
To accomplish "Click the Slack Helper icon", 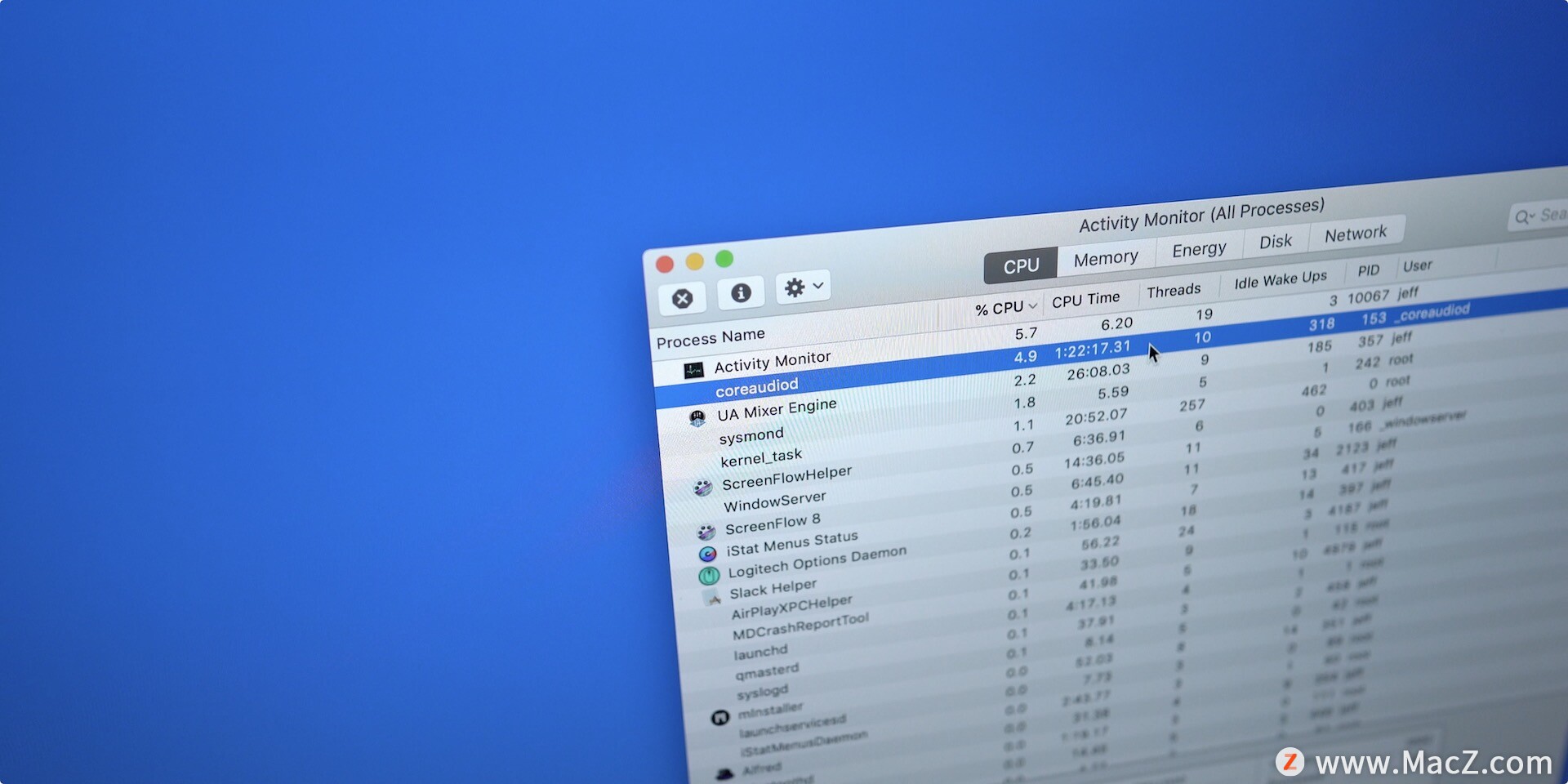I will tap(713, 598).
